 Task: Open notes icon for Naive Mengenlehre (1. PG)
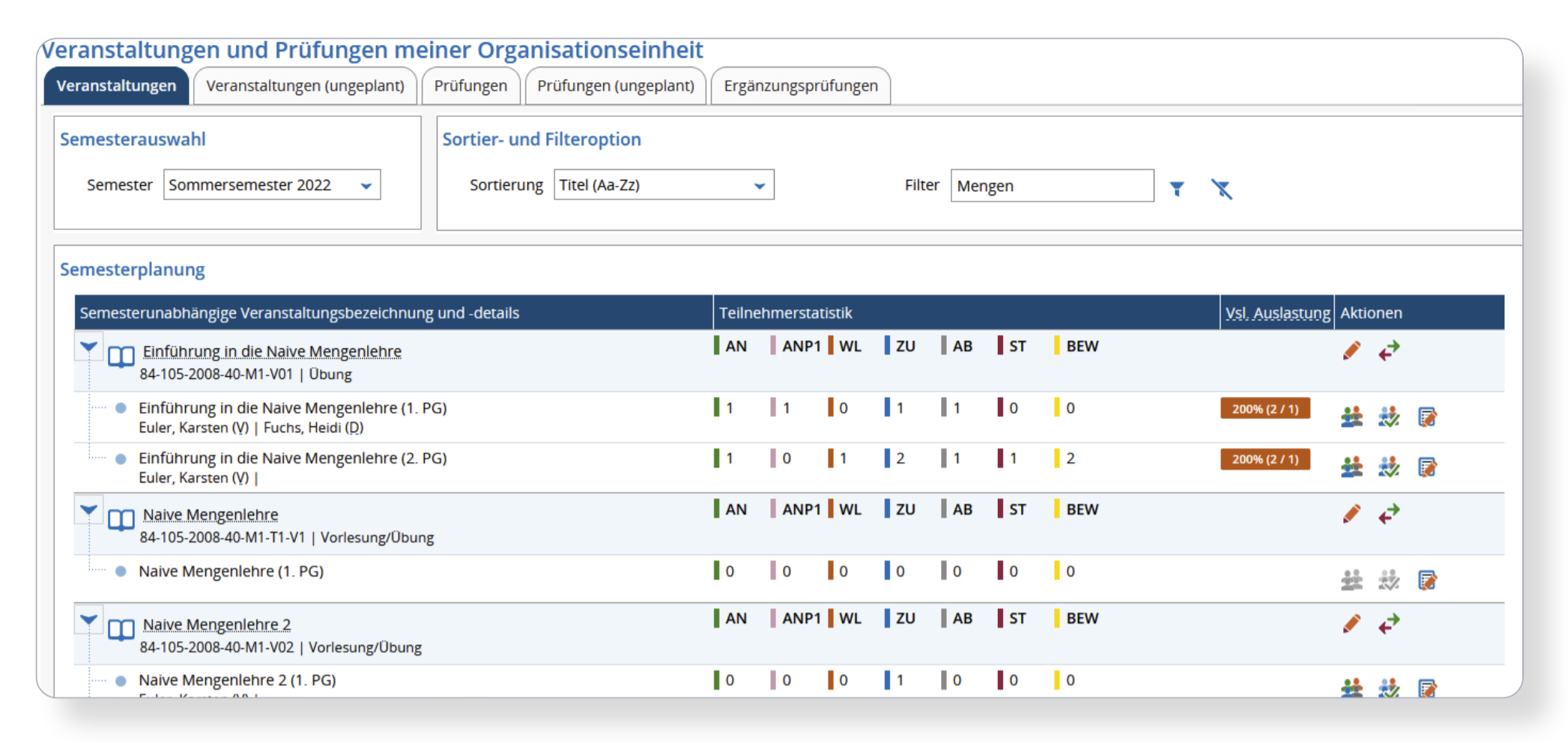pyautogui.click(x=1427, y=580)
